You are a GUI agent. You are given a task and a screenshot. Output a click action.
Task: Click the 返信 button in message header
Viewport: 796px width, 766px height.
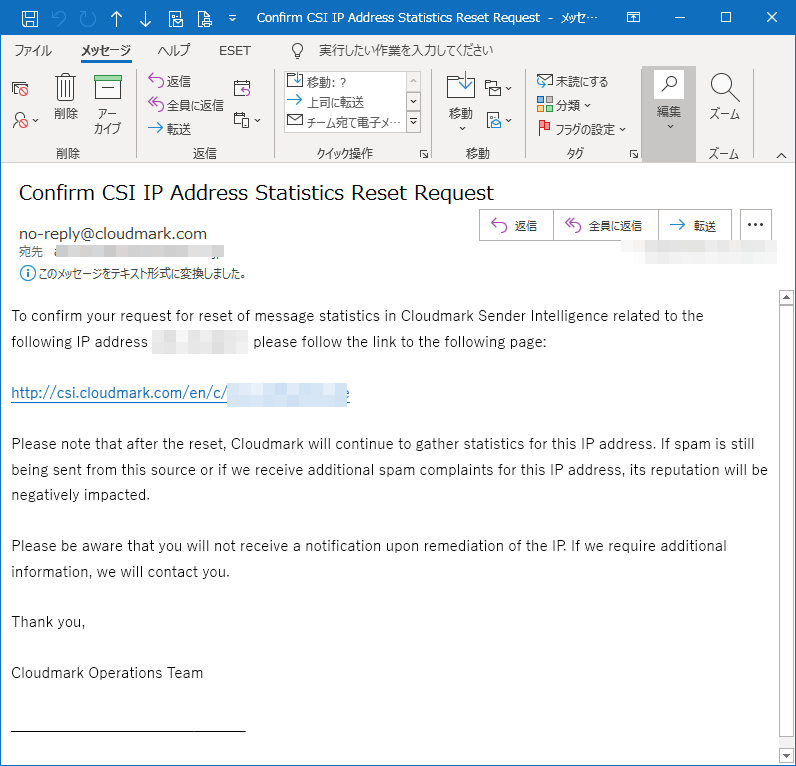(x=516, y=225)
